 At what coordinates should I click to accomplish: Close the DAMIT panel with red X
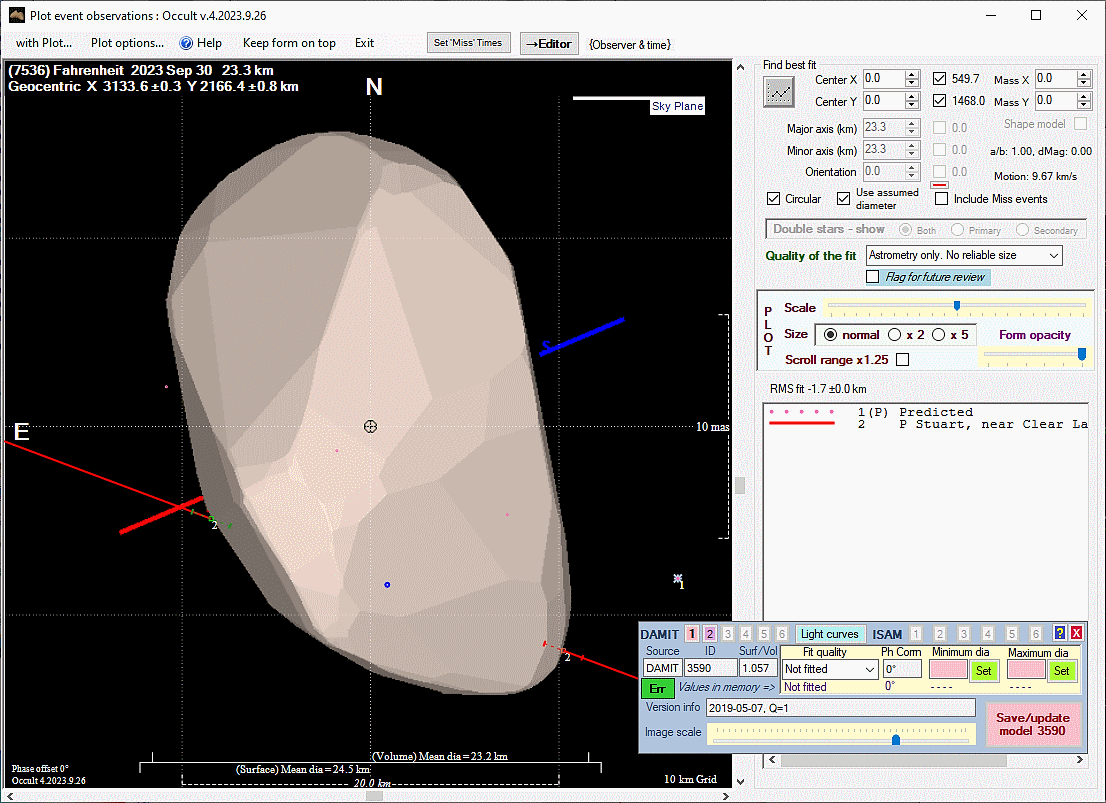[x=1076, y=634]
